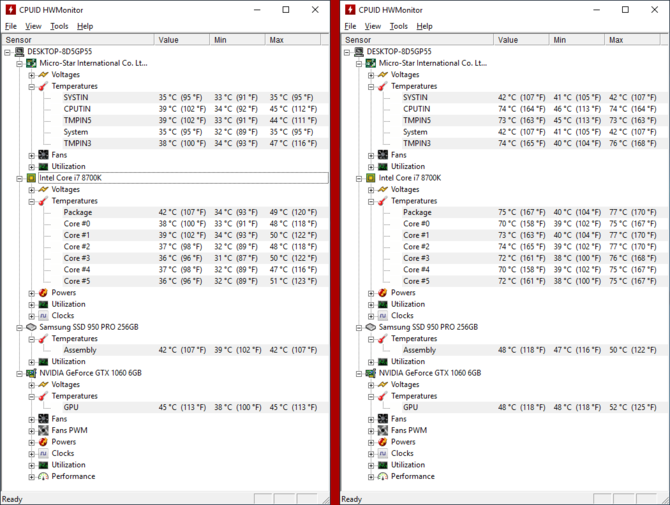670x505 pixels.
Task: Expand motherboard Voltages node in left window
Action: tap(32, 75)
